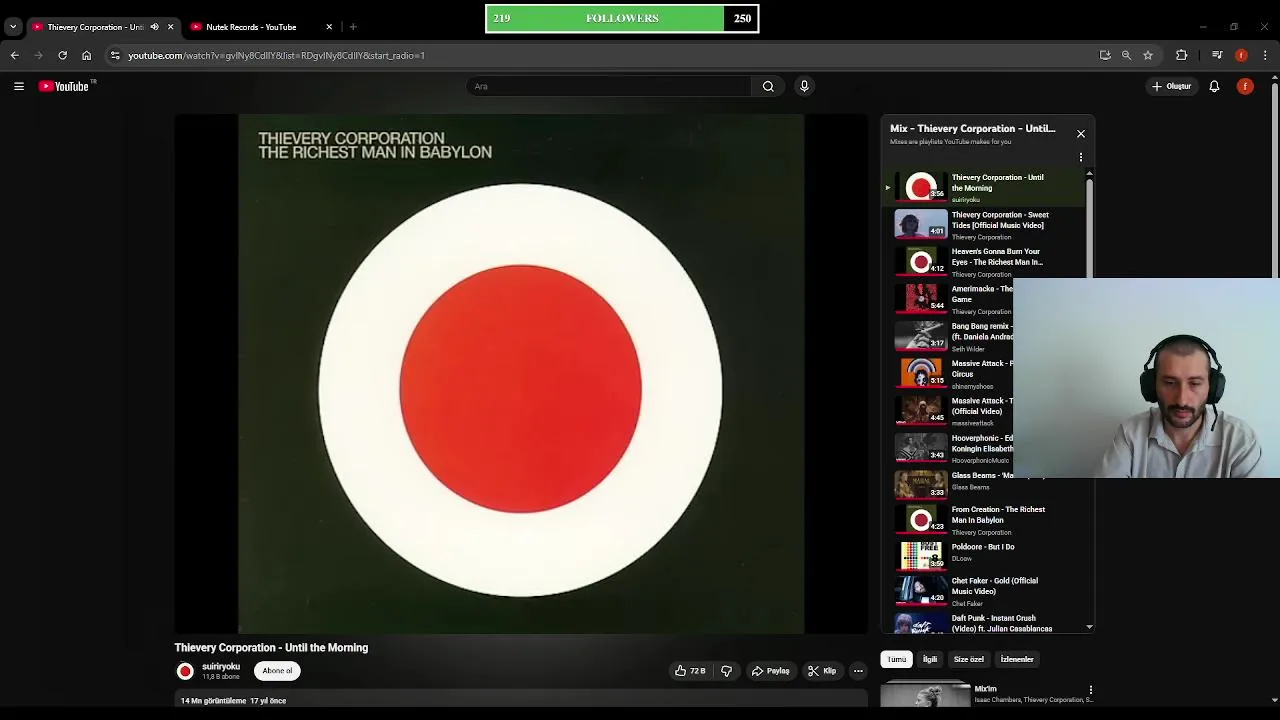Click the 14 Mn görüntüleme description text
This screenshot has height=720, width=1280.
[233, 701]
